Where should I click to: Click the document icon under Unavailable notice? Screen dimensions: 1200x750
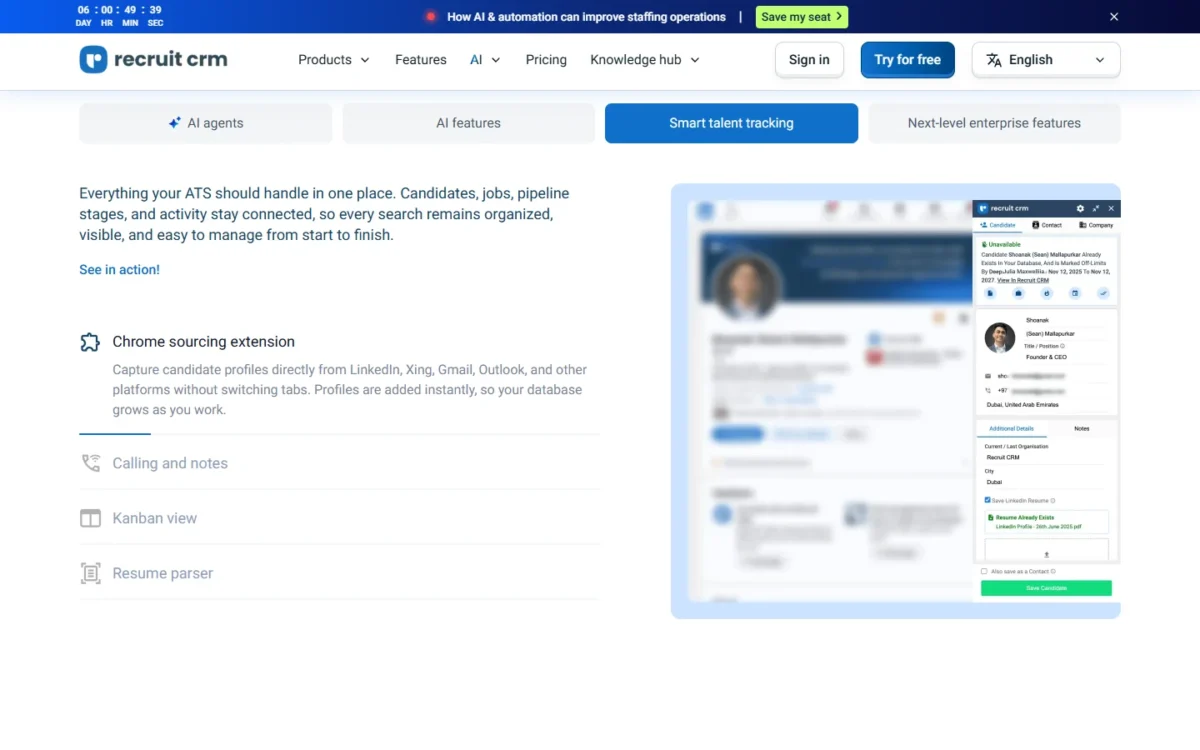coord(990,293)
